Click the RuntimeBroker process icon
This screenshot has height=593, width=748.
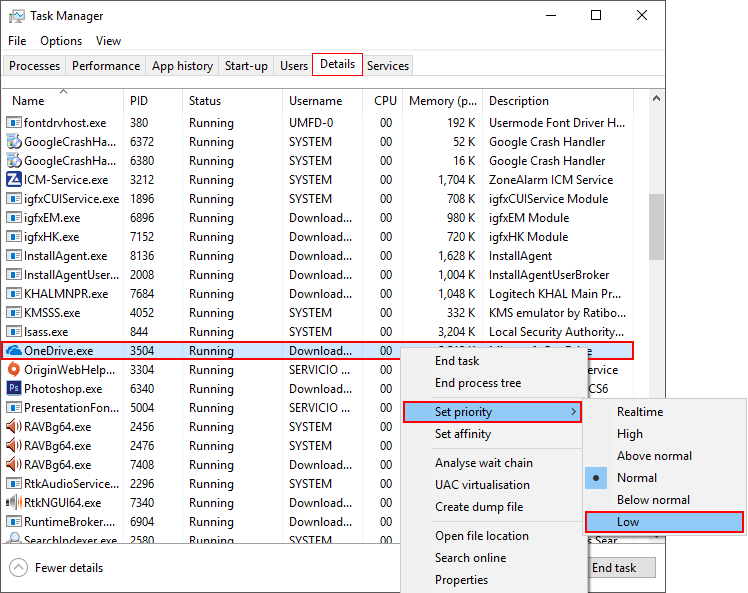(14, 521)
